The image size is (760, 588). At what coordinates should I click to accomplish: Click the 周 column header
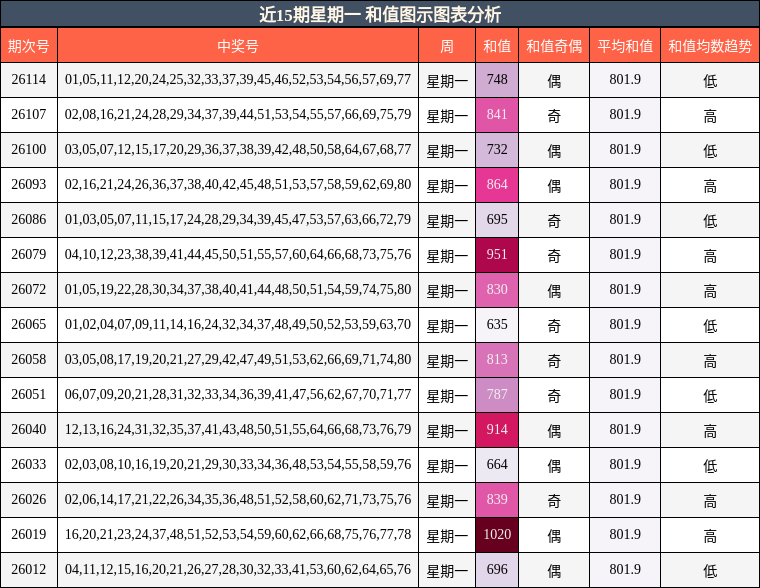point(447,46)
